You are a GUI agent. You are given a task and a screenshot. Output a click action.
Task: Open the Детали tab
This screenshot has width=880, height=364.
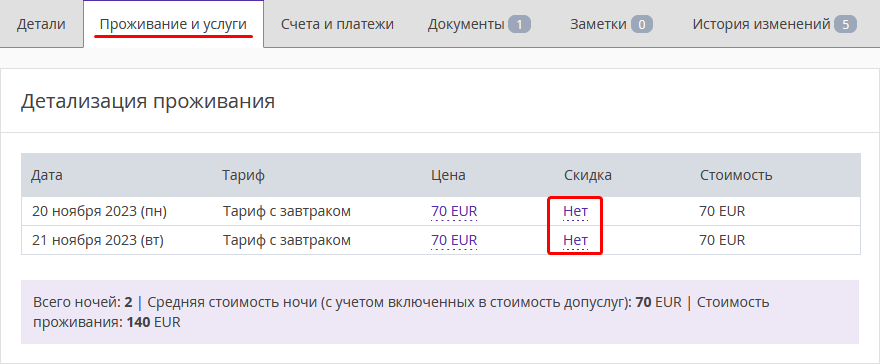click(41, 24)
